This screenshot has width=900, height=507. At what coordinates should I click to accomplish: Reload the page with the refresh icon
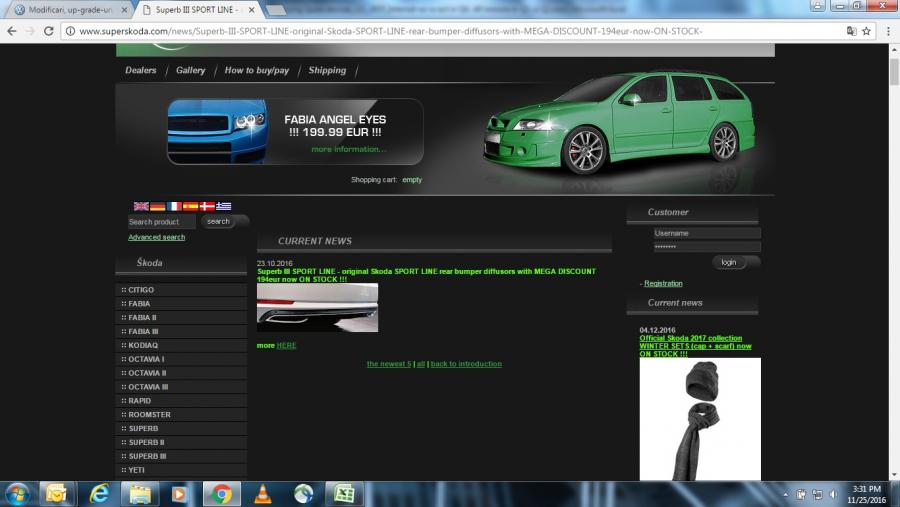point(49,31)
